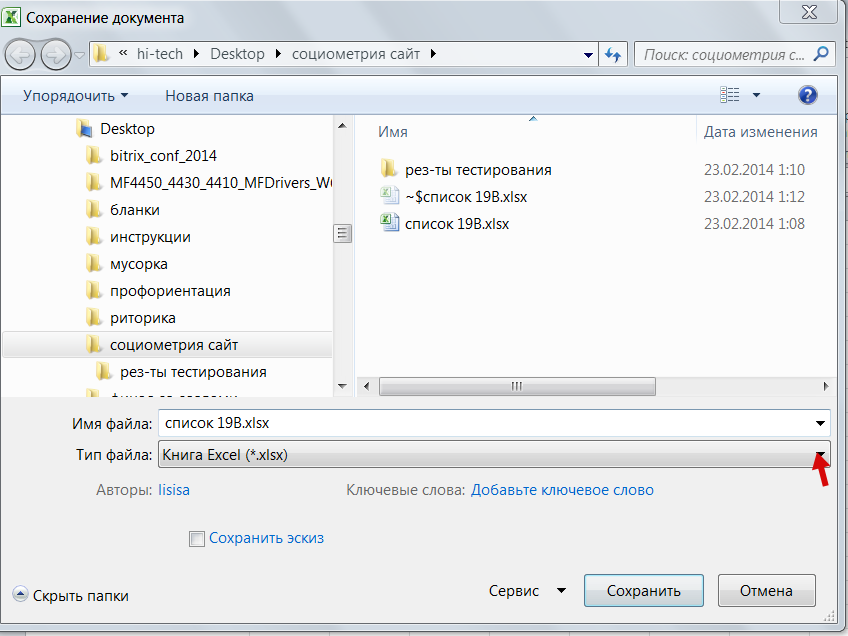Select the file список 19В.xlsx
This screenshot has width=848, height=636.
tap(455, 223)
